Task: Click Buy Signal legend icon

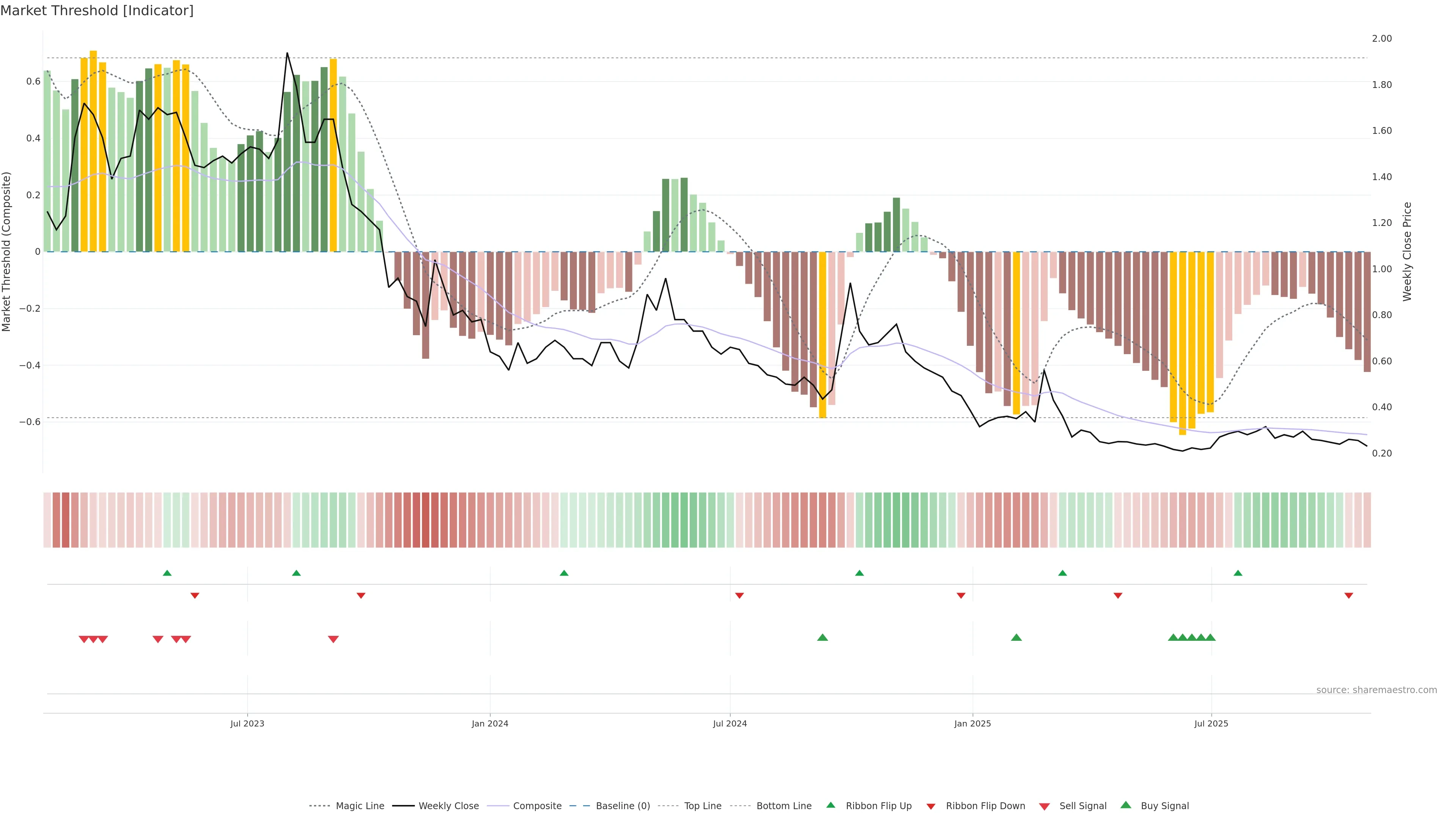Action: click(1126, 805)
